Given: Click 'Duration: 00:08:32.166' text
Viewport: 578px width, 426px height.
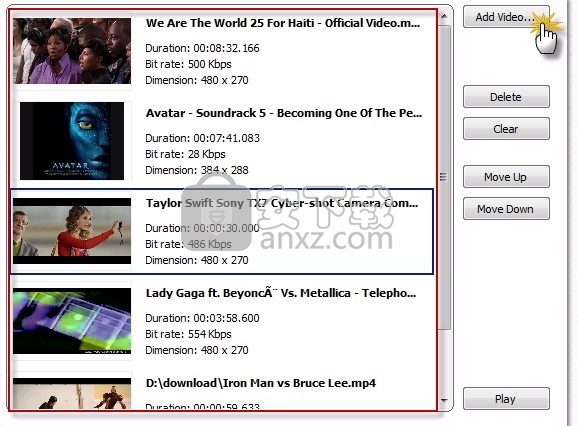Looking at the screenshot, I should pos(202,48).
